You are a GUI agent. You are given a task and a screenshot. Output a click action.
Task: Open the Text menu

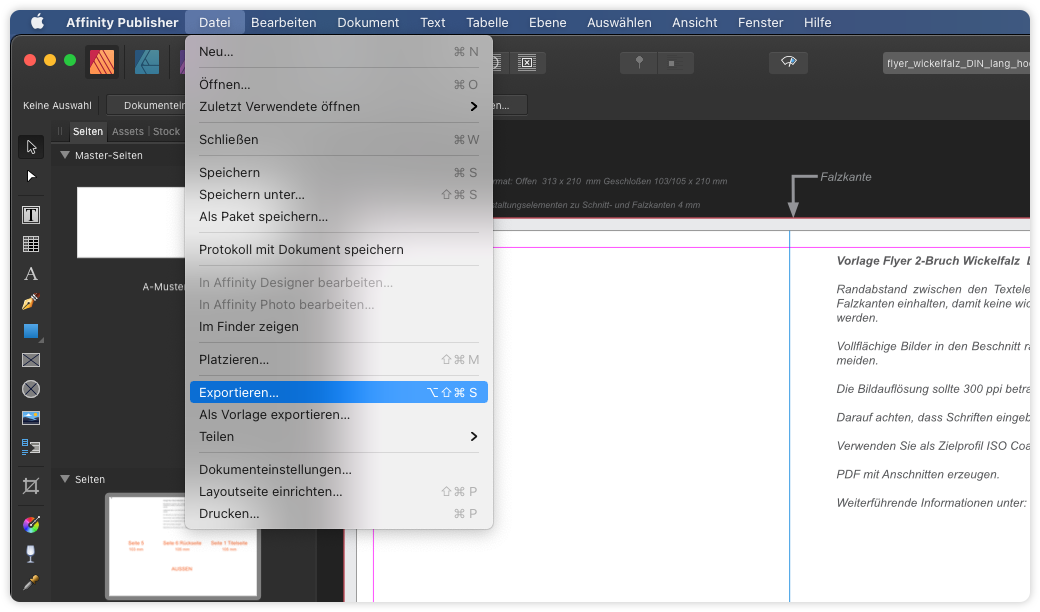432,22
